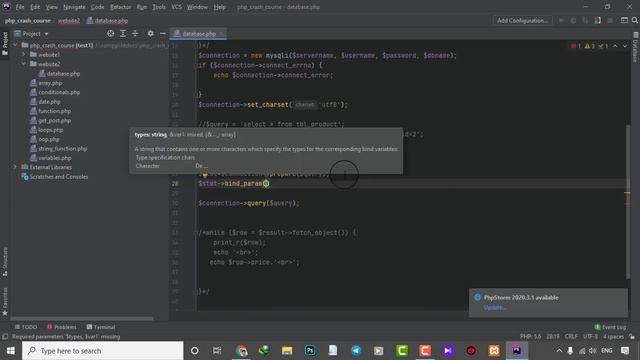Open the Run menu
Viewport: 640px width, 360px height.
pyautogui.click(x=142, y=7)
